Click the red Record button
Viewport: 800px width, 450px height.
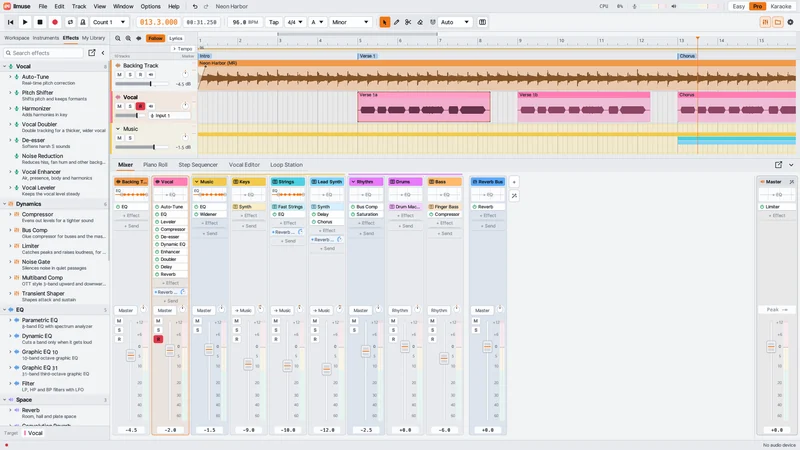pos(55,22)
